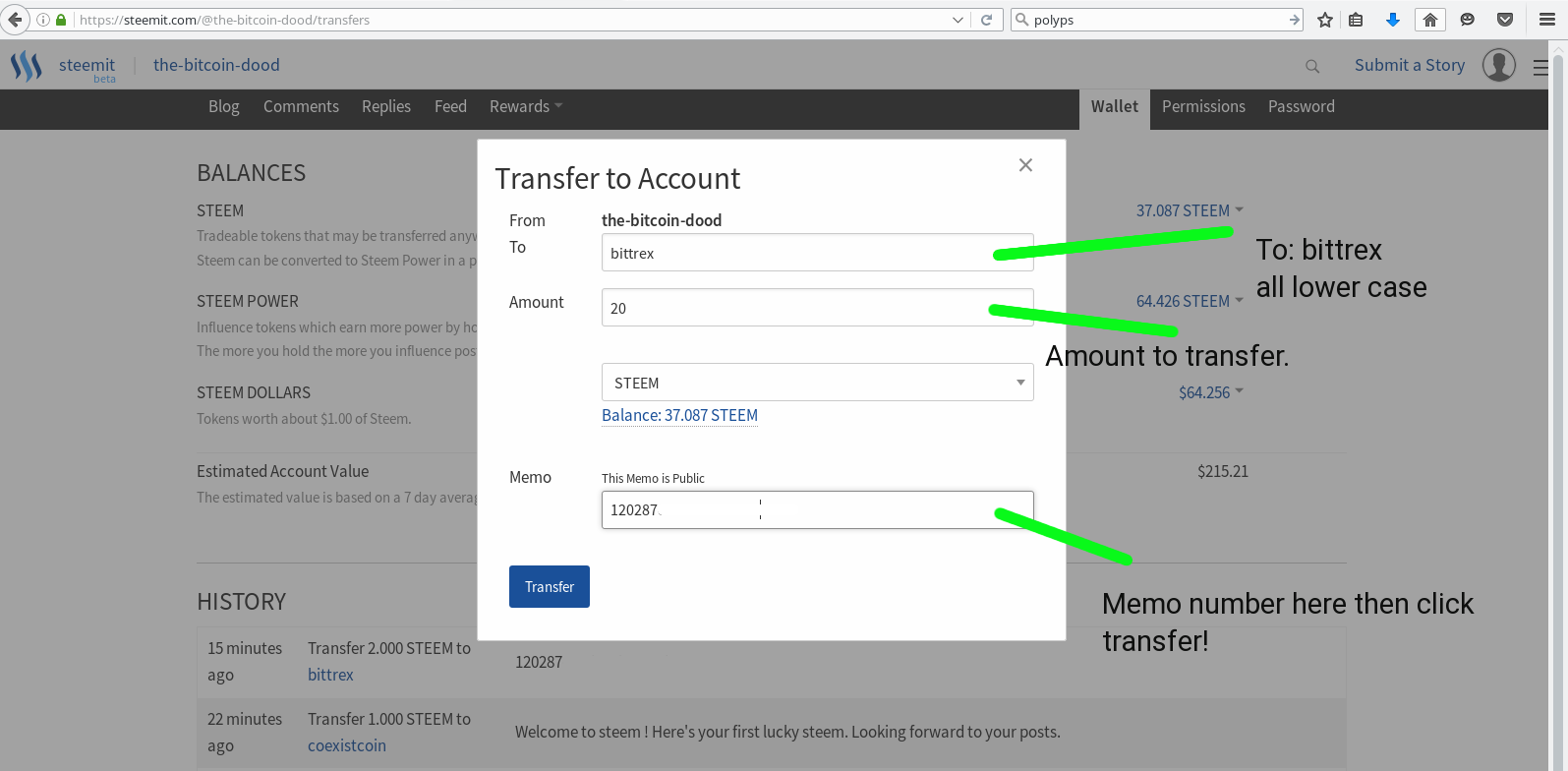Reload the page with the refresh icon

pyautogui.click(x=986, y=20)
